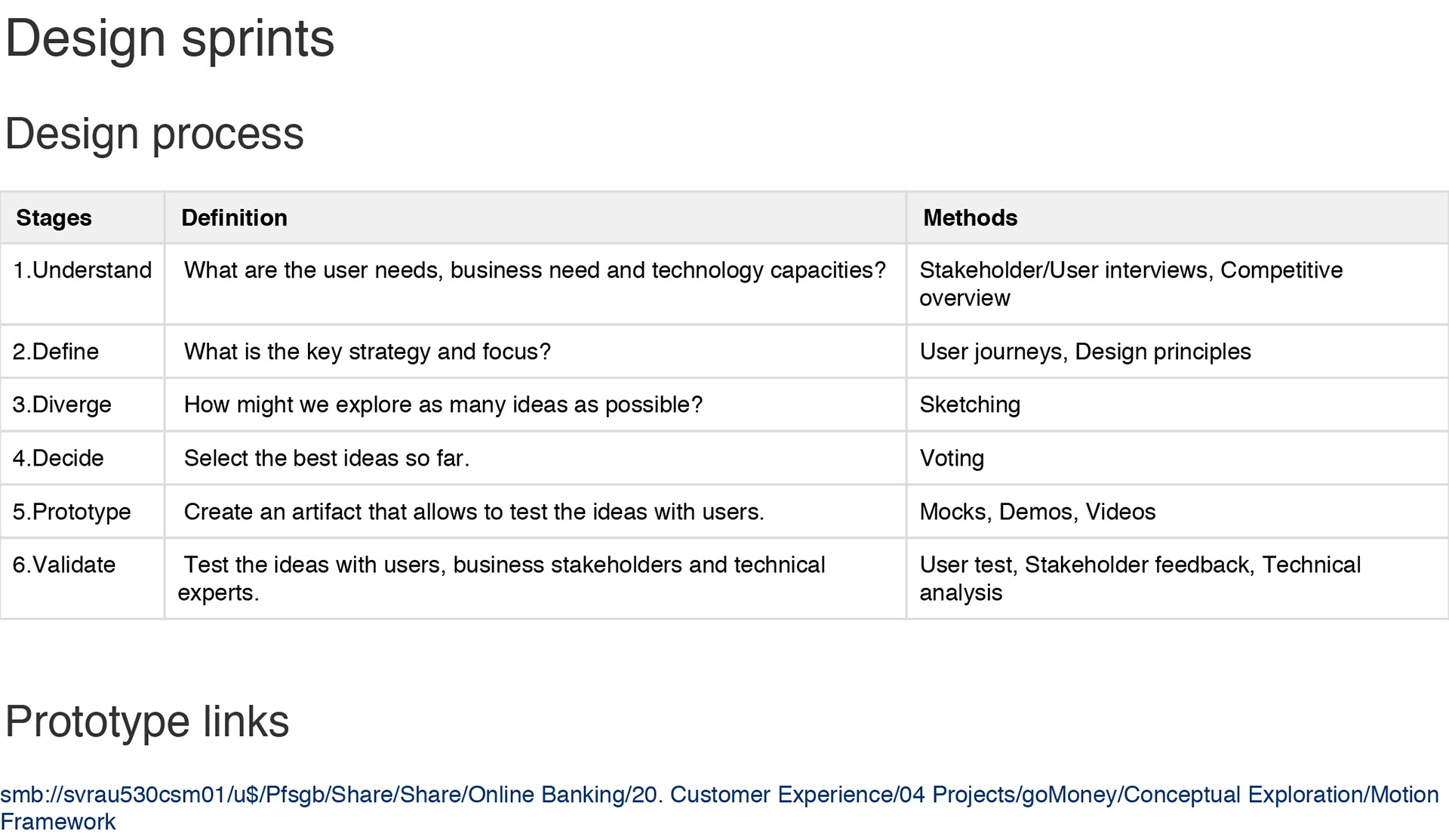Screen dimensions: 1449x840
Task: Click the Design sprints page title
Action: pos(170,39)
